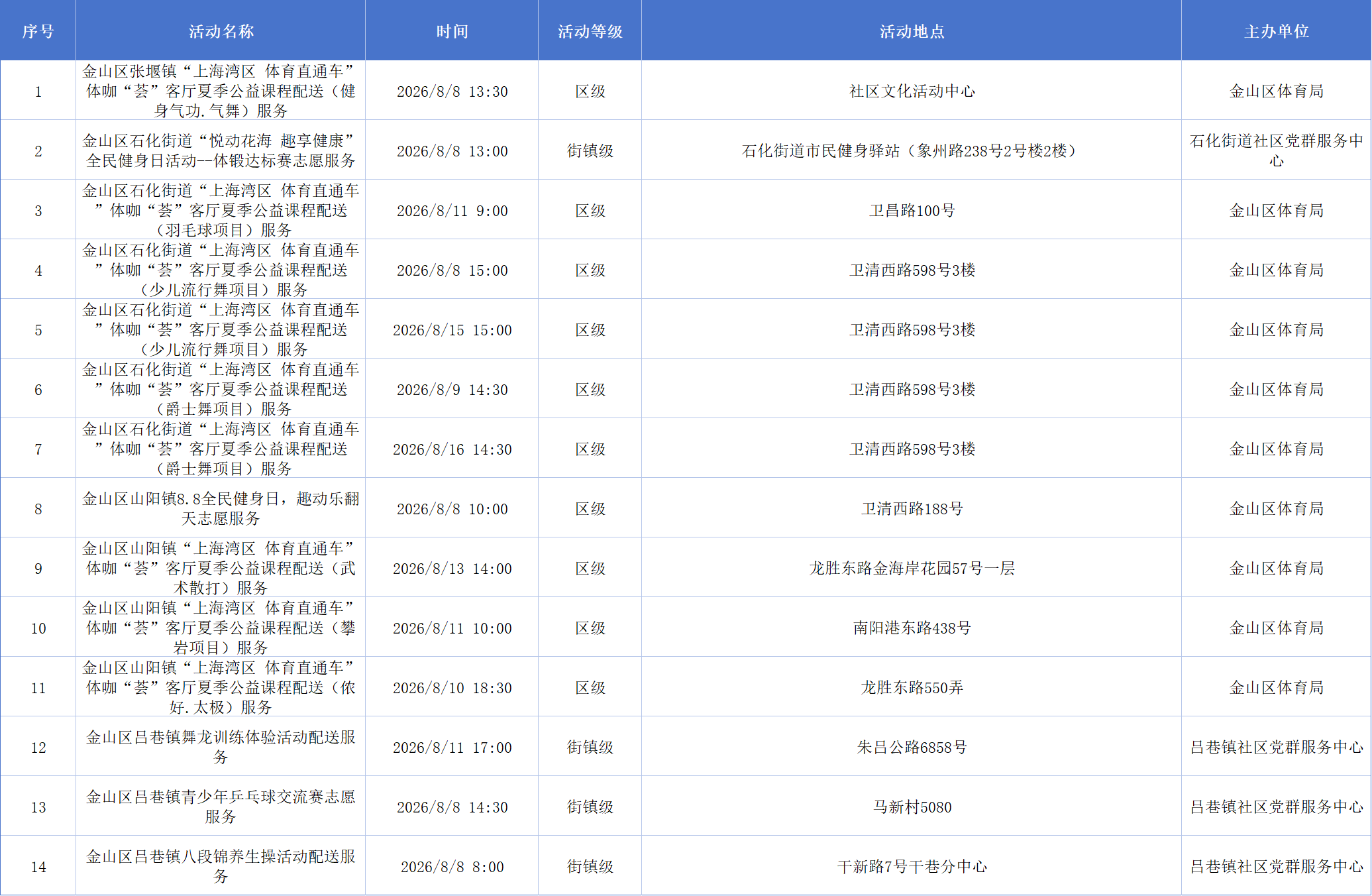Click the 序号 column header
The width and height of the screenshot is (1372, 896).
coord(38,30)
